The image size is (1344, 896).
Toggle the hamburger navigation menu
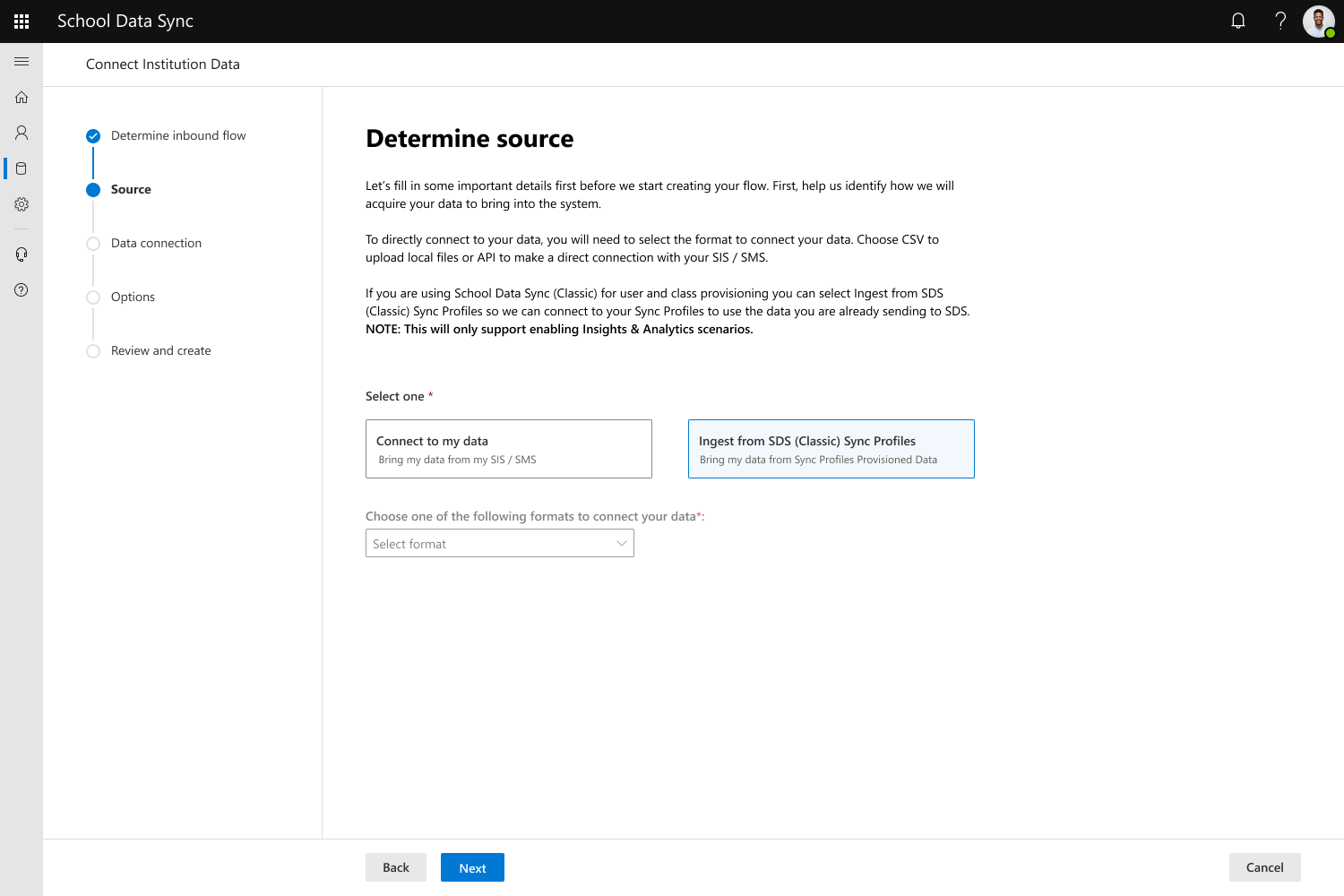22,62
